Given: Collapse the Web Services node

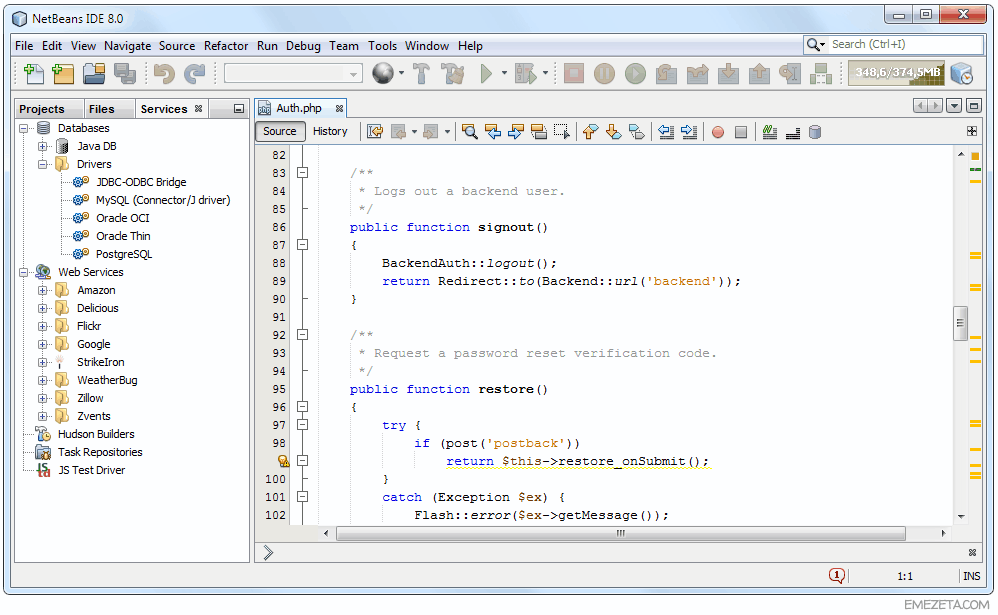Looking at the screenshot, I should pos(24,272).
